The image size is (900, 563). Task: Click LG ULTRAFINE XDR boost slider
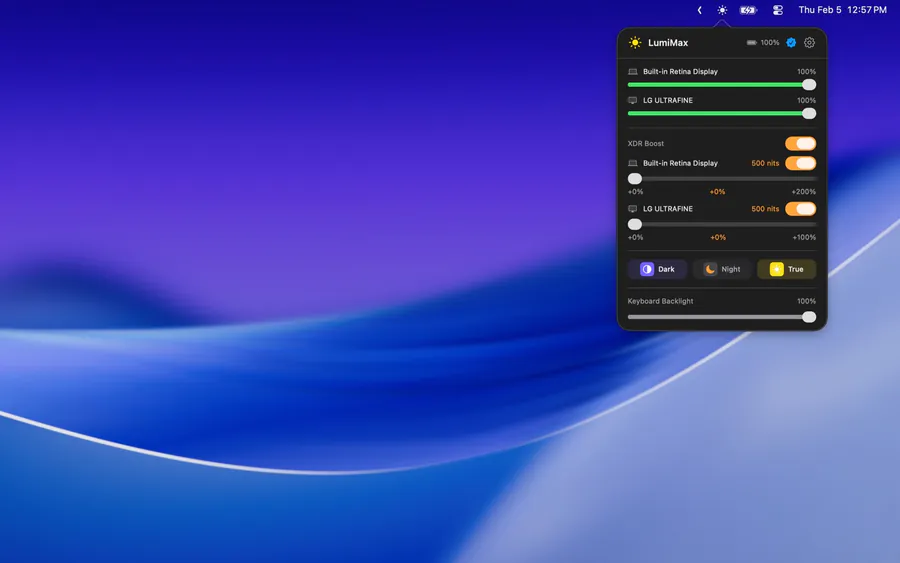(721, 224)
